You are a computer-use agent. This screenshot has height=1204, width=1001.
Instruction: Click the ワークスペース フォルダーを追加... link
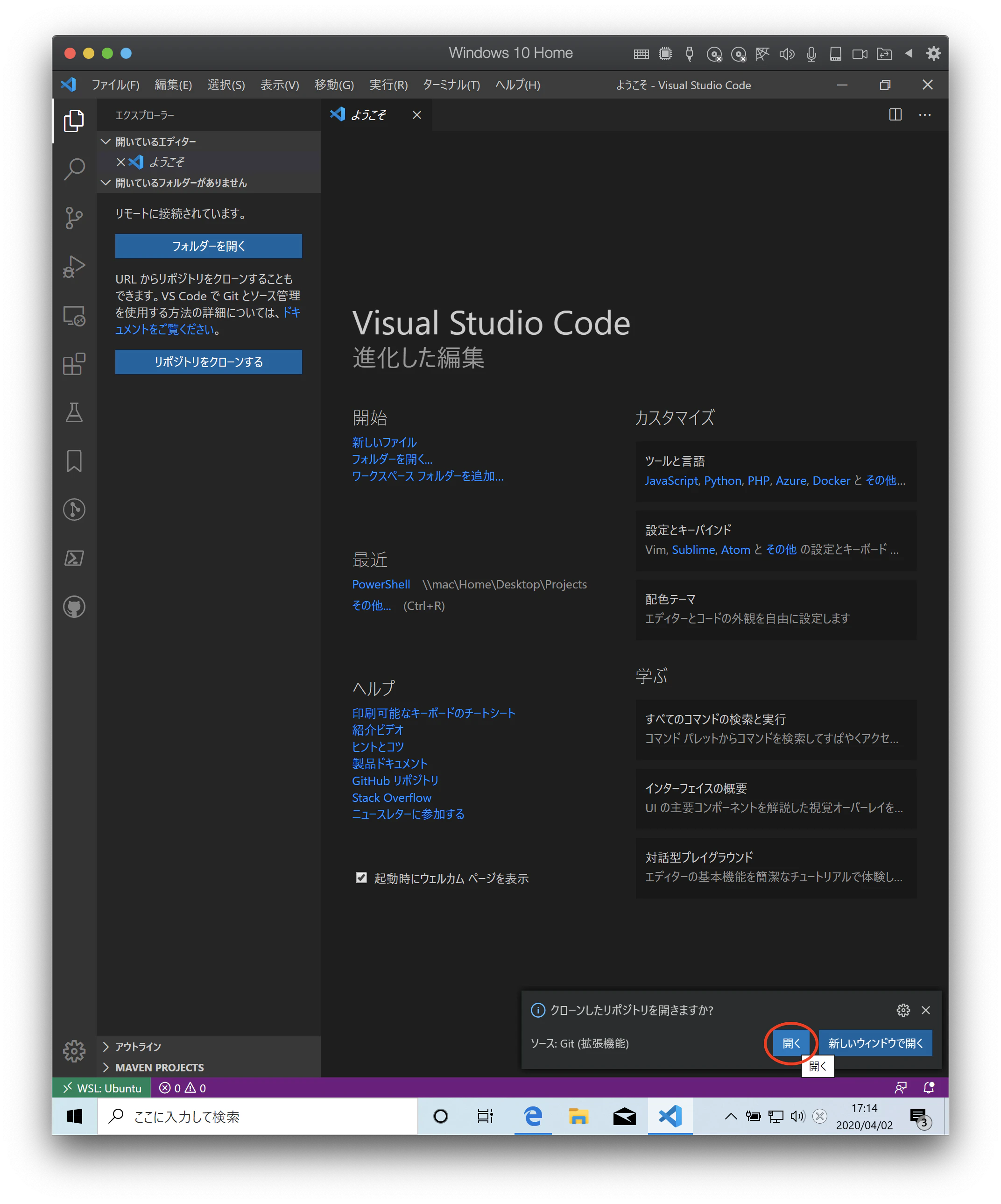point(428,476)
